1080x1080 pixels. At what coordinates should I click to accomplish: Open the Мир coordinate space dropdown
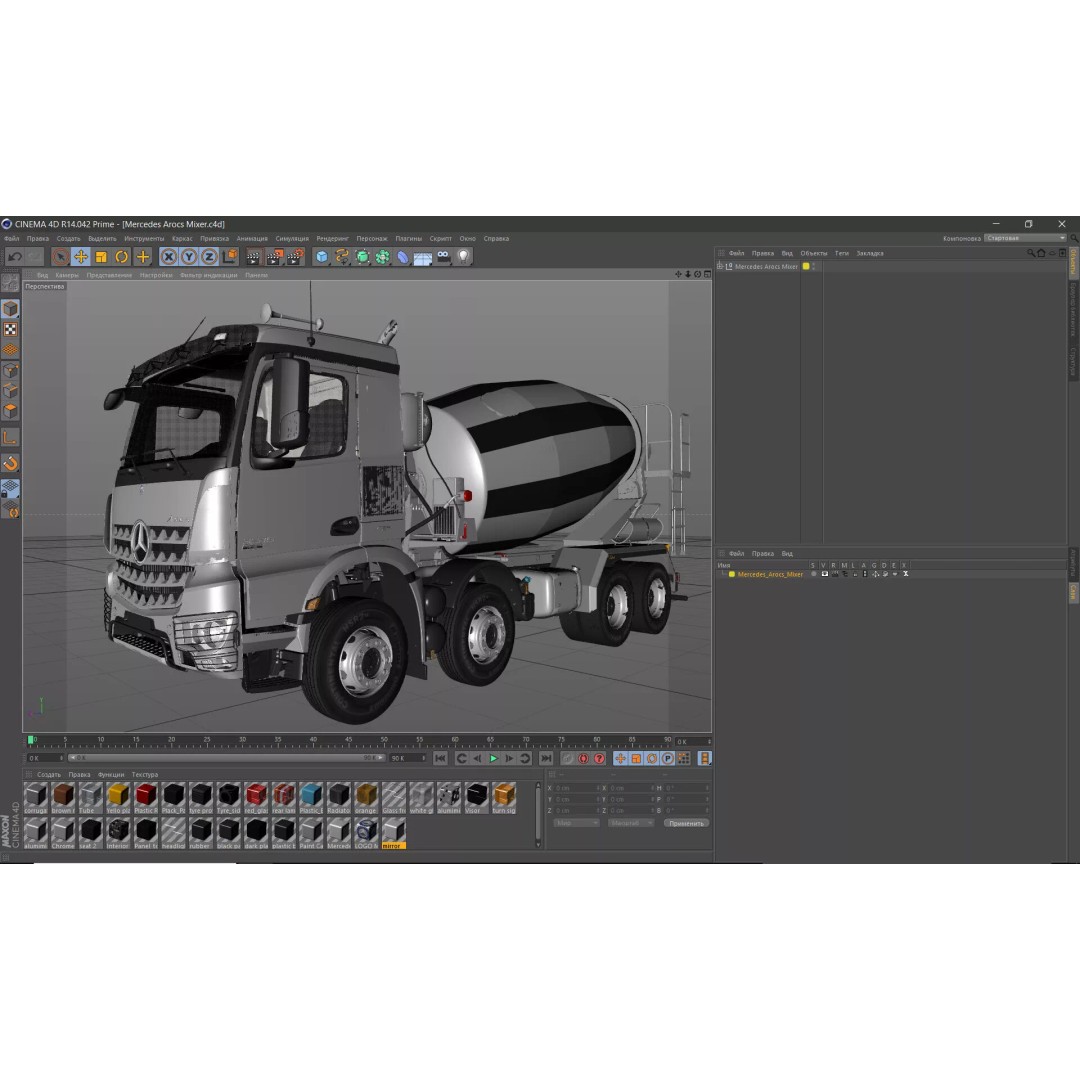point(577,823)
